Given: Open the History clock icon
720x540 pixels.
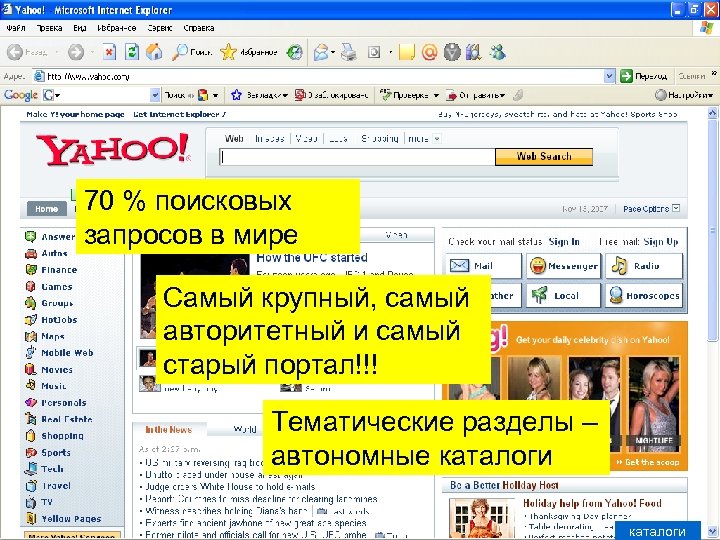Looking at the screenshot, I should (294, 52).
